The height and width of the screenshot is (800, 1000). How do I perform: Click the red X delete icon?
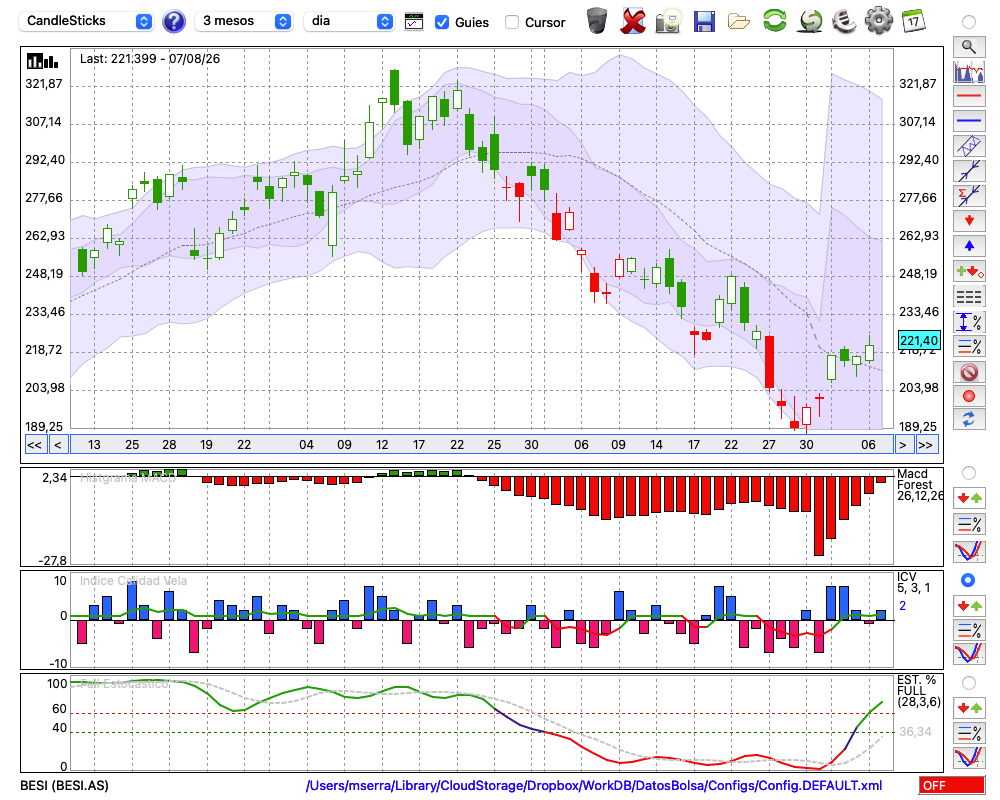633,22
